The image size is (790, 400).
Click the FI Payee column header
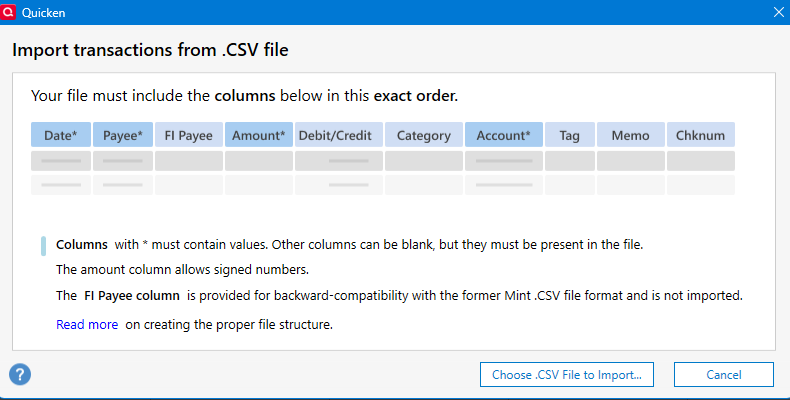pos(189,135)
